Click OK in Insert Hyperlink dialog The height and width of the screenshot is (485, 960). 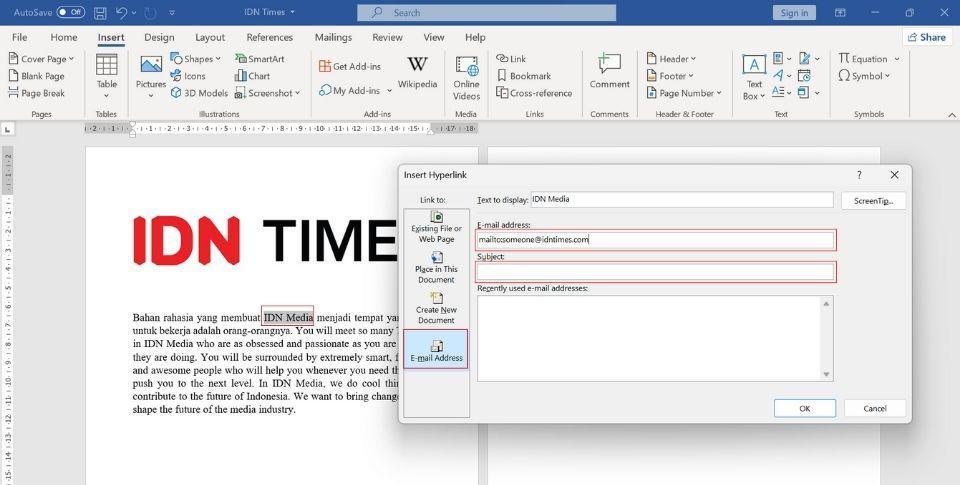click(x=804, y=408)
